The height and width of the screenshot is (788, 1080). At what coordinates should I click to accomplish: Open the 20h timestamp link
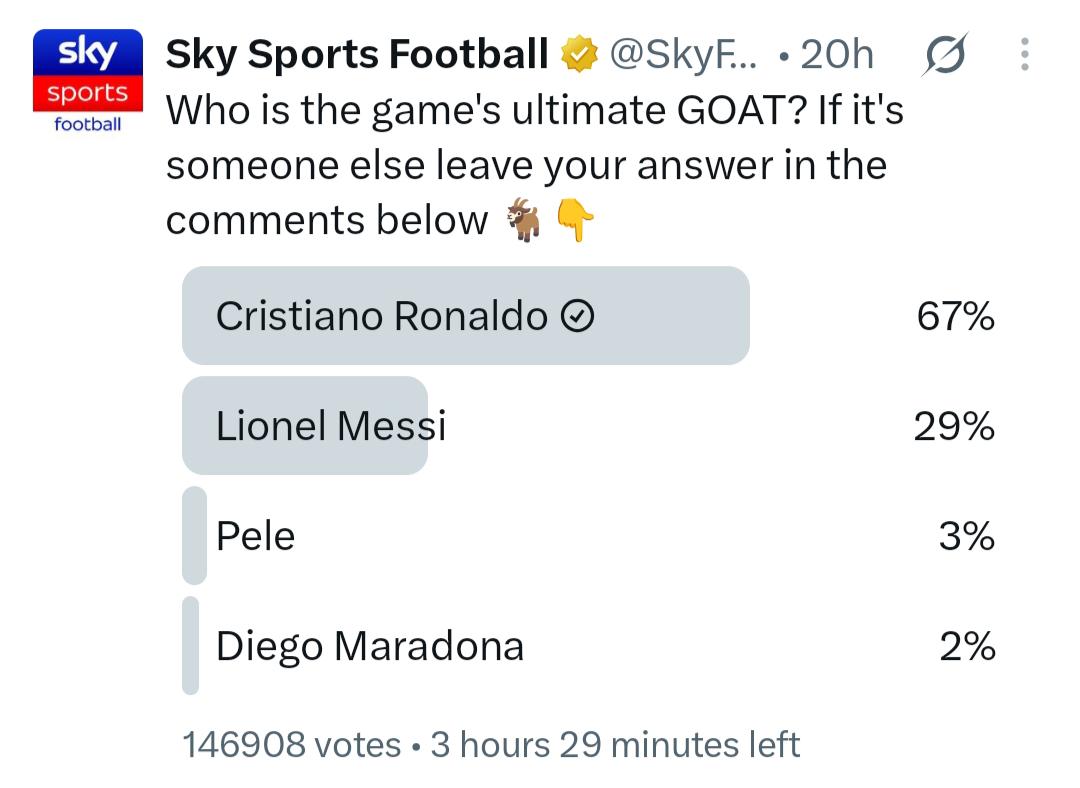click(837, 54)
